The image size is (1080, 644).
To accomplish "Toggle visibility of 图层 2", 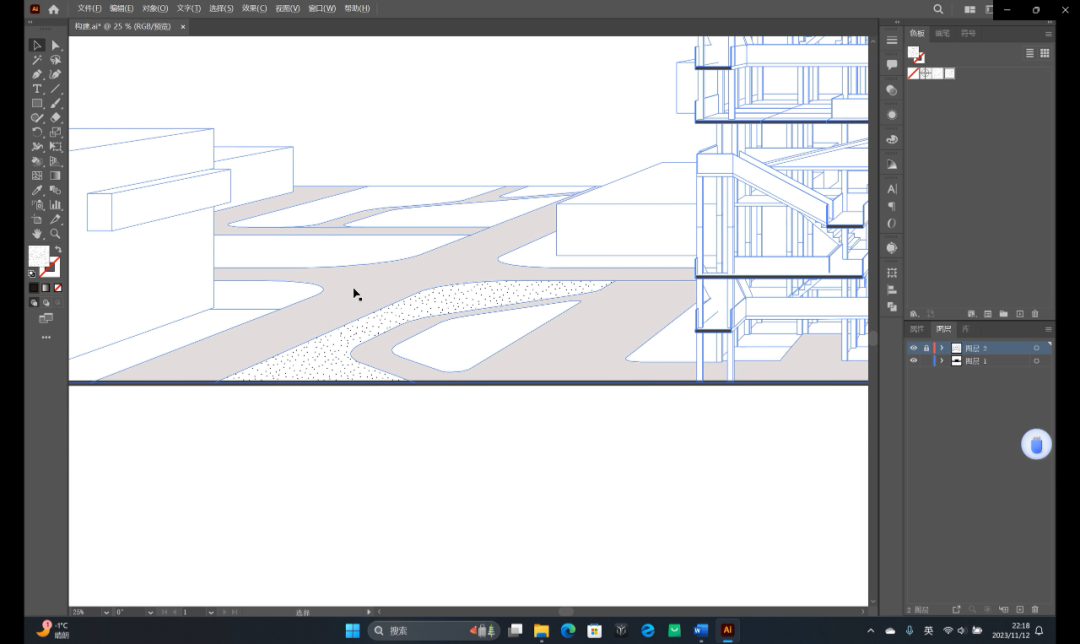I will point(913,348).
